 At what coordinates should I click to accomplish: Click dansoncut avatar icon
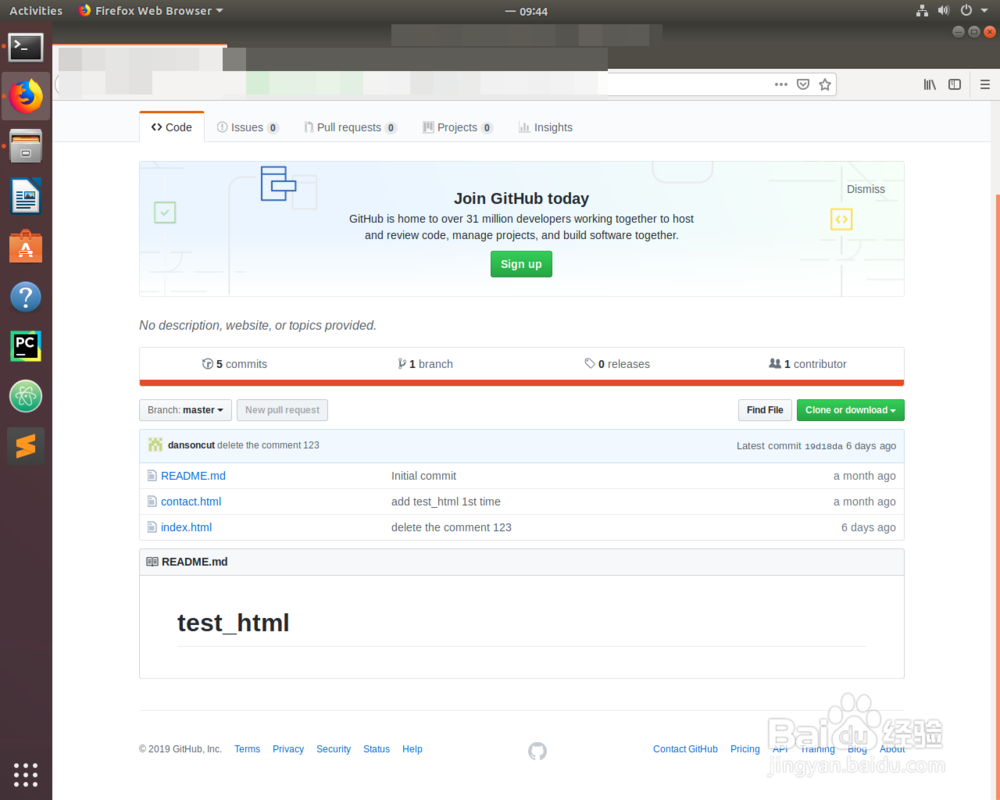coord(155,445)
